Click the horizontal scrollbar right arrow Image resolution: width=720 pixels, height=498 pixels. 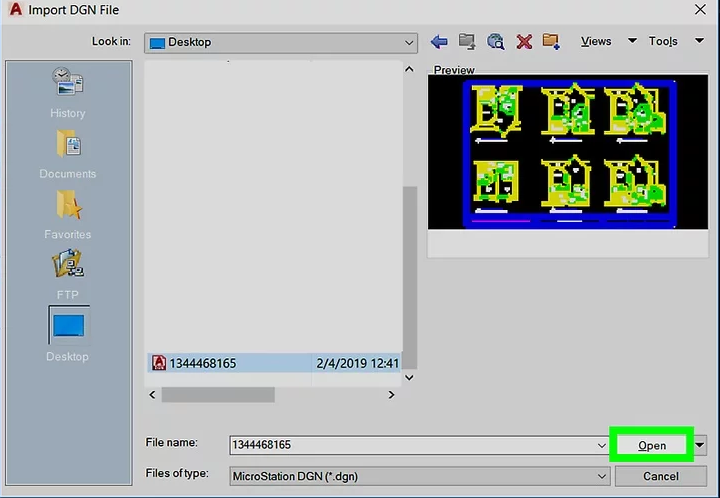[391, 395]
